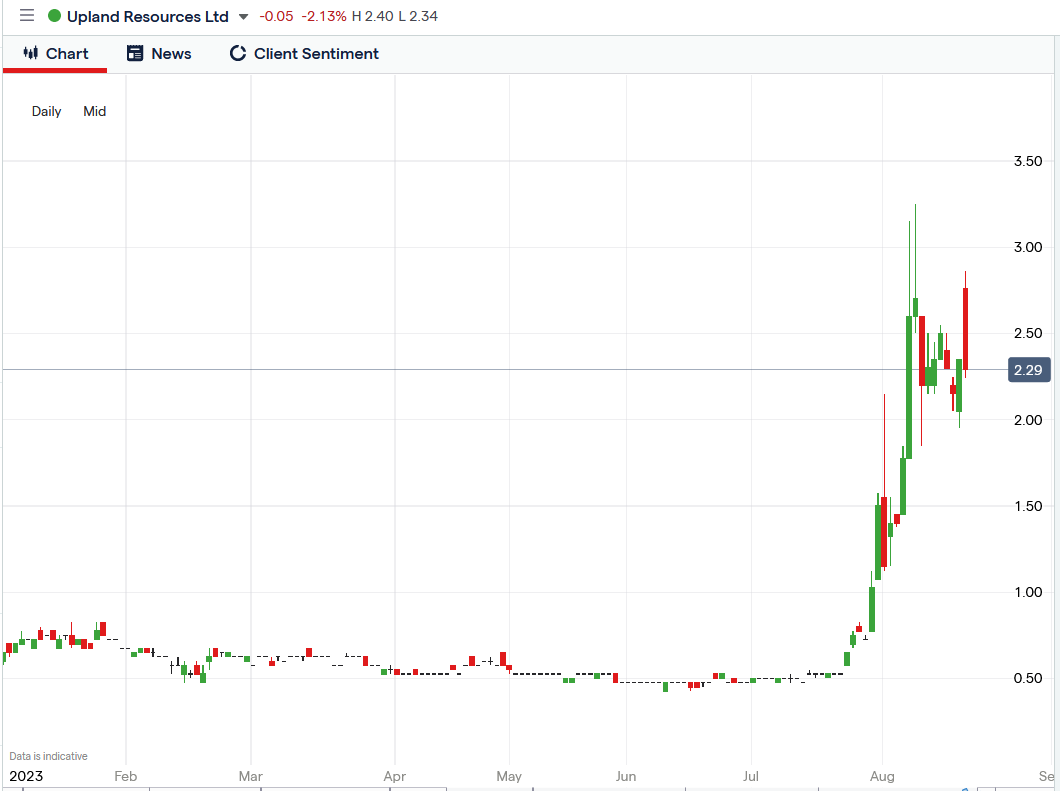
Task: Select the Upland Resources Ltd instrument name
Action: [x=147, y=16]
